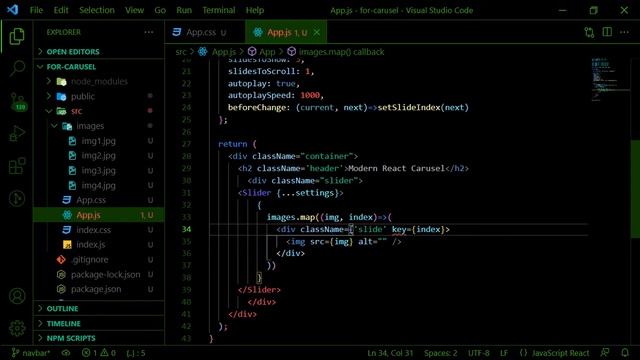
Task: Open the Accounts menu icon
Action: pos(17,296)
